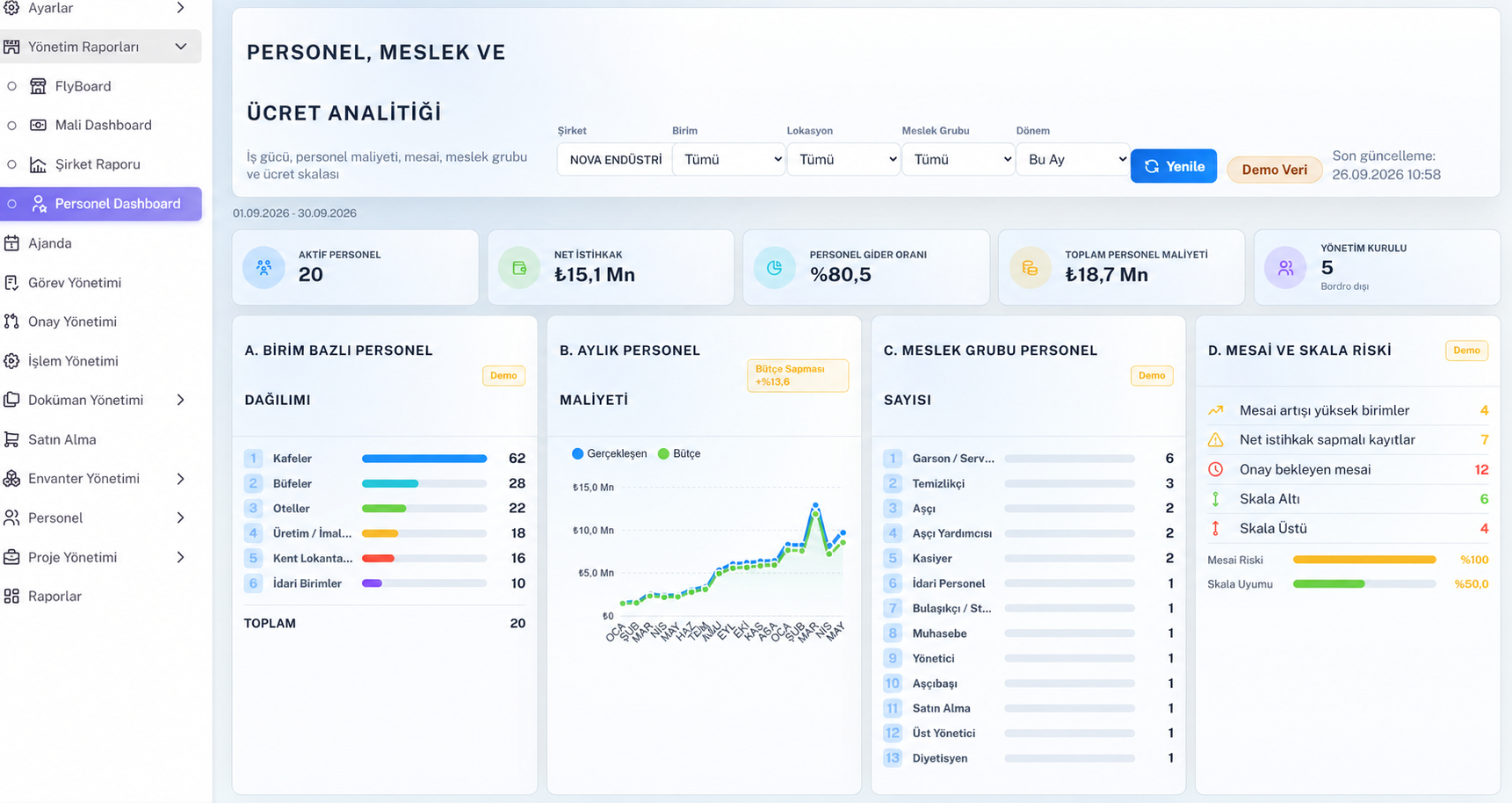
Task: Expand the Envanter Yönetimi chevron
Action: [x=180, y=479]
